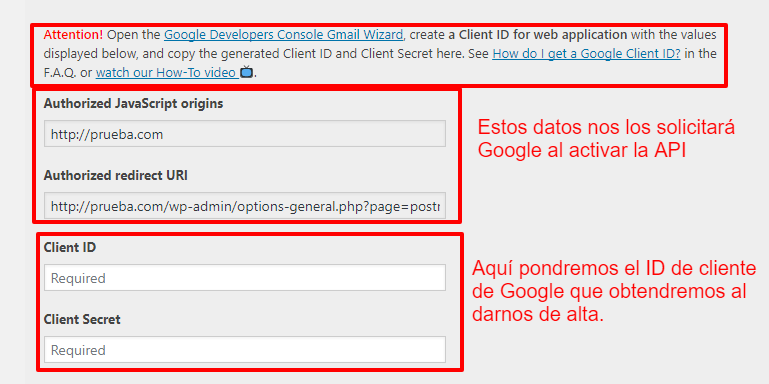
Task: Open the Google Developers Console Gmail Wizard link
Action: point(283,35)
